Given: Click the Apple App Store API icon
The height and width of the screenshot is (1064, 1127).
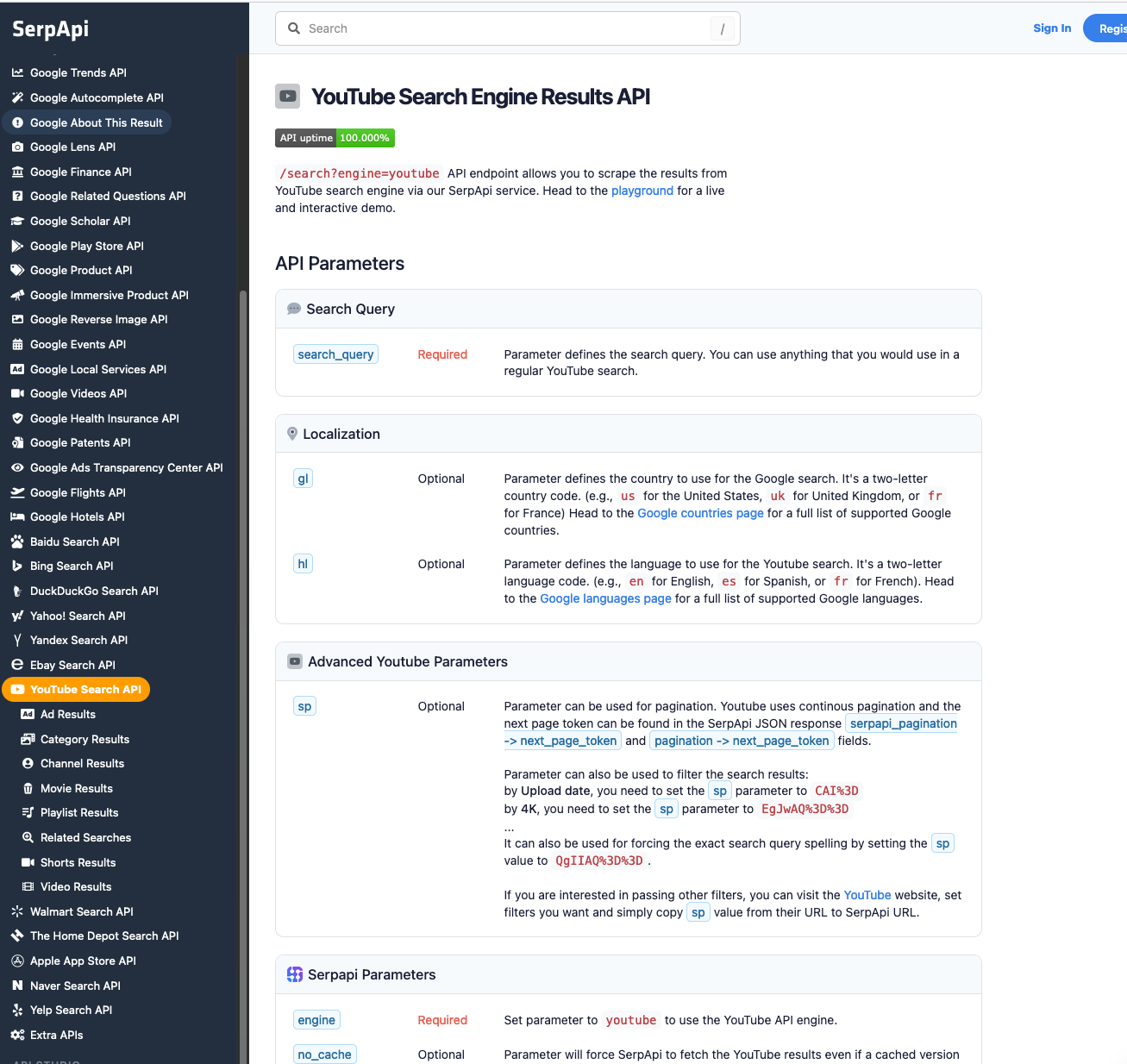Looking at the screenshot, I should (x=17, y=961).
